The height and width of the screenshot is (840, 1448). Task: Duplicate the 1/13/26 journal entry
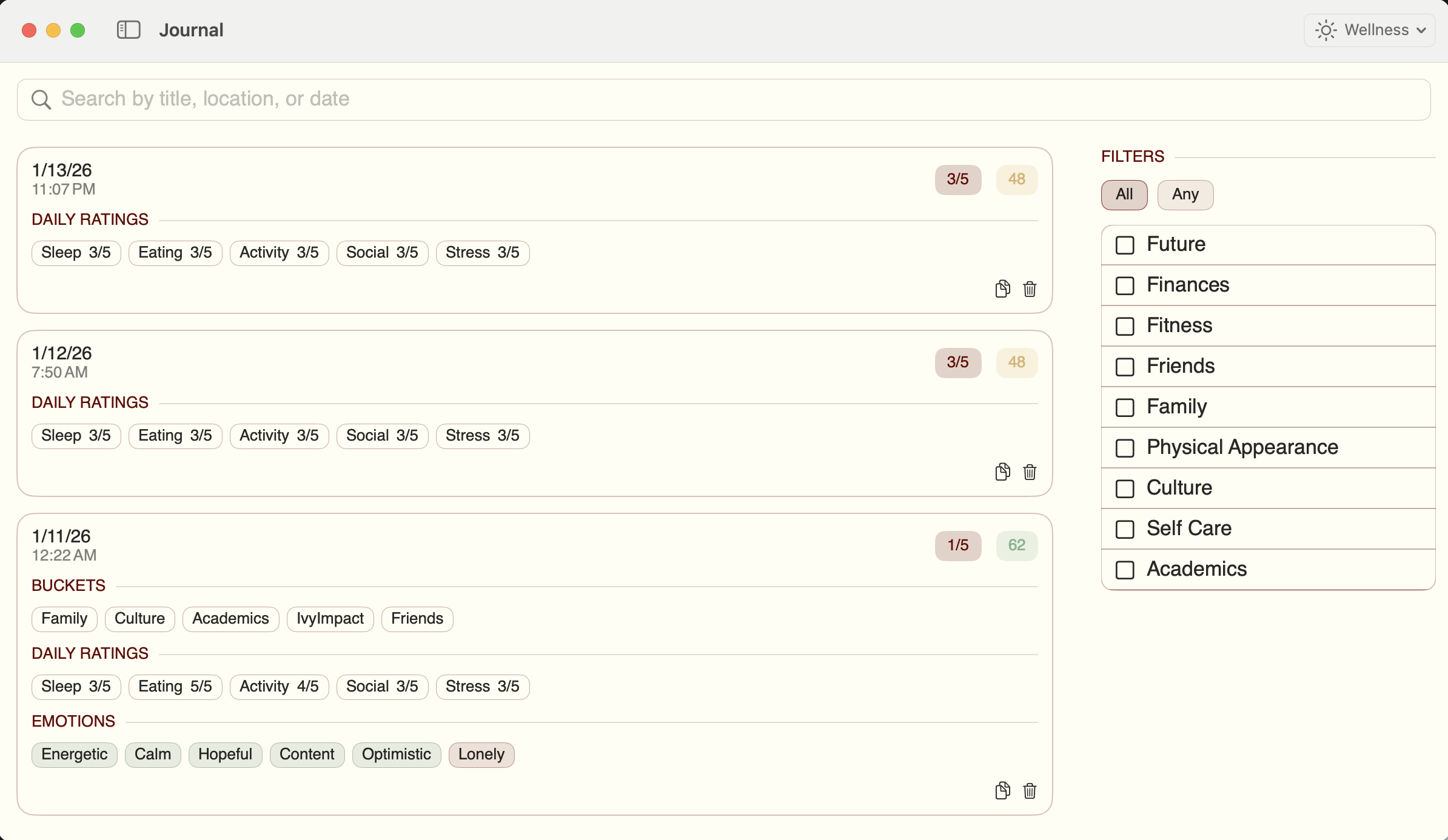point(1002,289)
